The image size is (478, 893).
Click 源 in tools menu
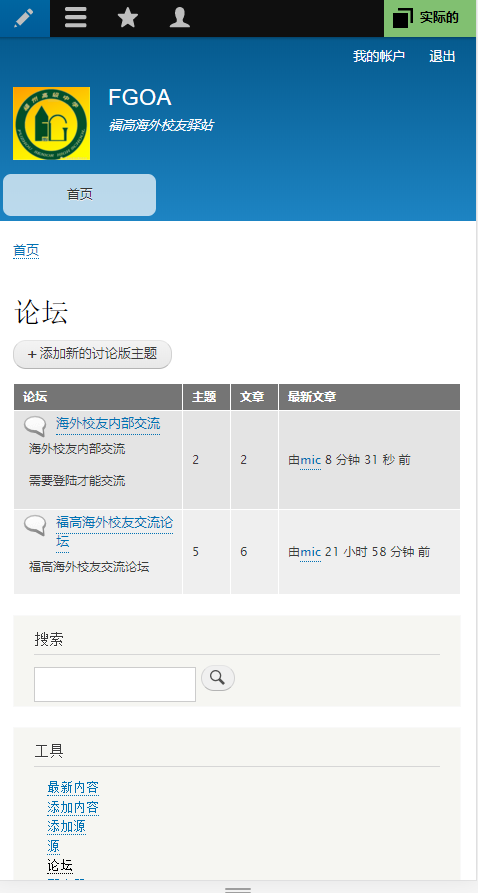[54, 847]
